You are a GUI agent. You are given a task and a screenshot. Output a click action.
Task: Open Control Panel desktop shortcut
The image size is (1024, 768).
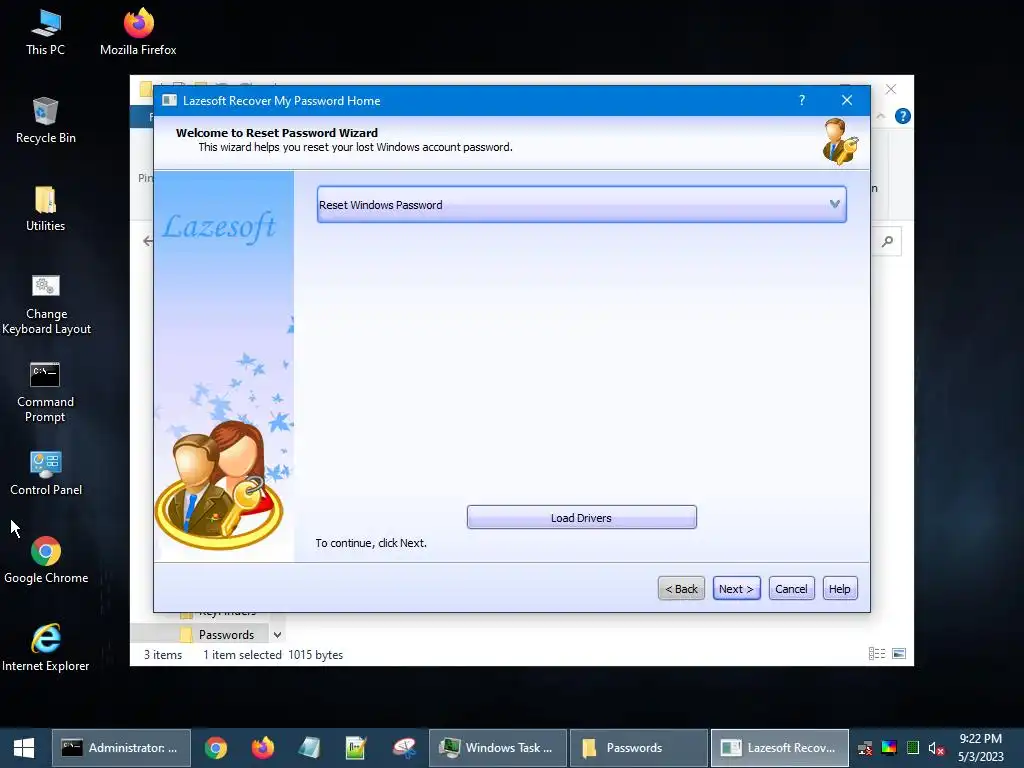(x=46, y=473)
